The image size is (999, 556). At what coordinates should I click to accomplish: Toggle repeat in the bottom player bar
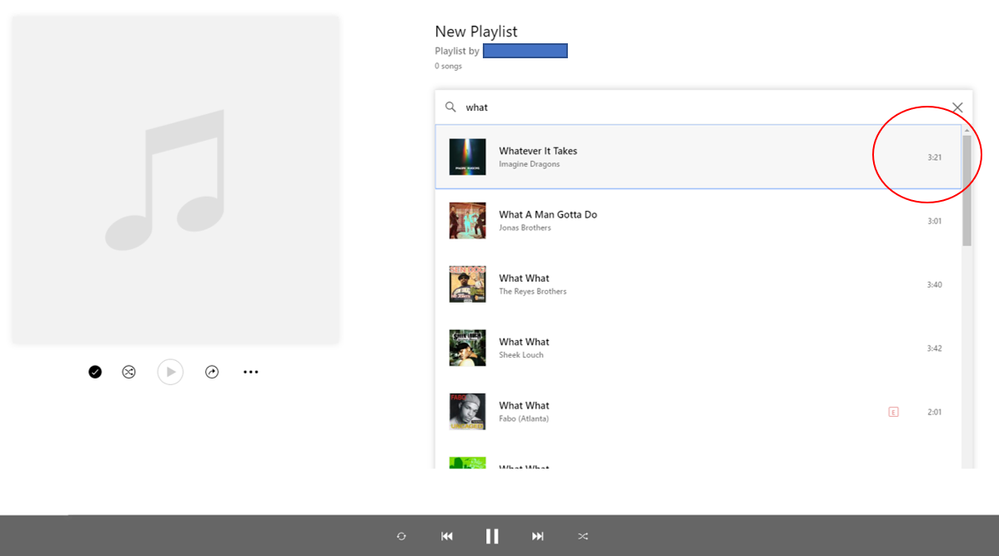tap(401, 537)
